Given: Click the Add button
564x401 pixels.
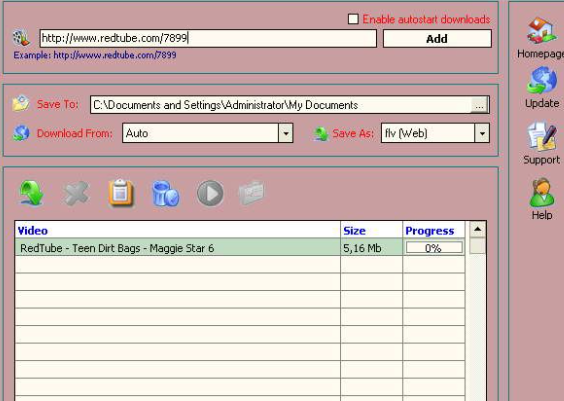Looking at the screenshot, I should point(437,38).
